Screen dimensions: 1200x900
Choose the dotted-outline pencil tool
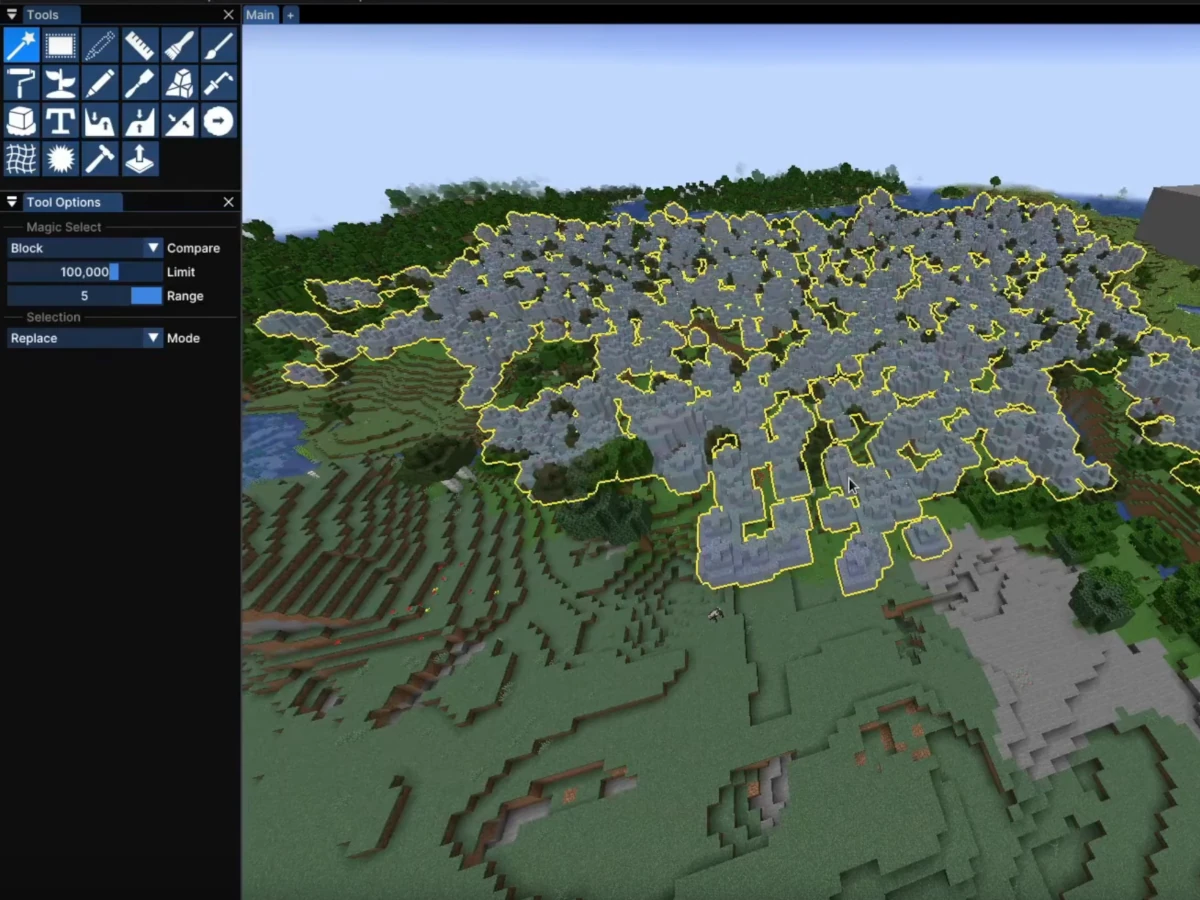pos(100,45)
